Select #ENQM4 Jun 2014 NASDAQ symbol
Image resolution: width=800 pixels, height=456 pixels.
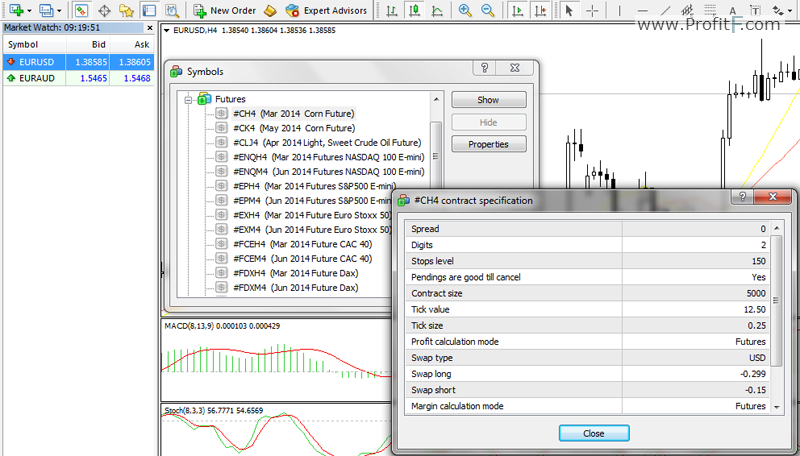pos(329,172)
